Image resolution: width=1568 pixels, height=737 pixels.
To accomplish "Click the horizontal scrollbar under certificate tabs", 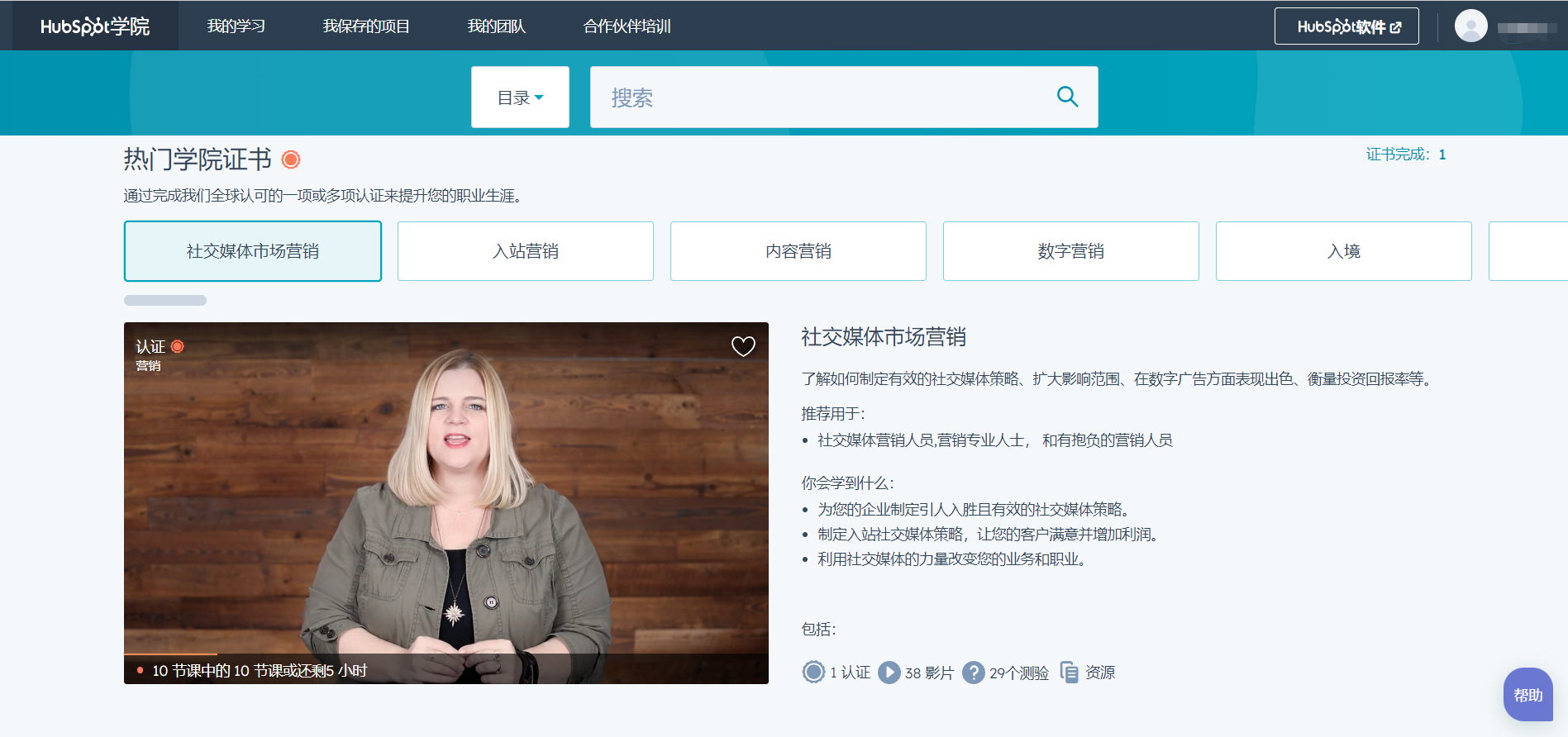I will [x=165, y=301].
